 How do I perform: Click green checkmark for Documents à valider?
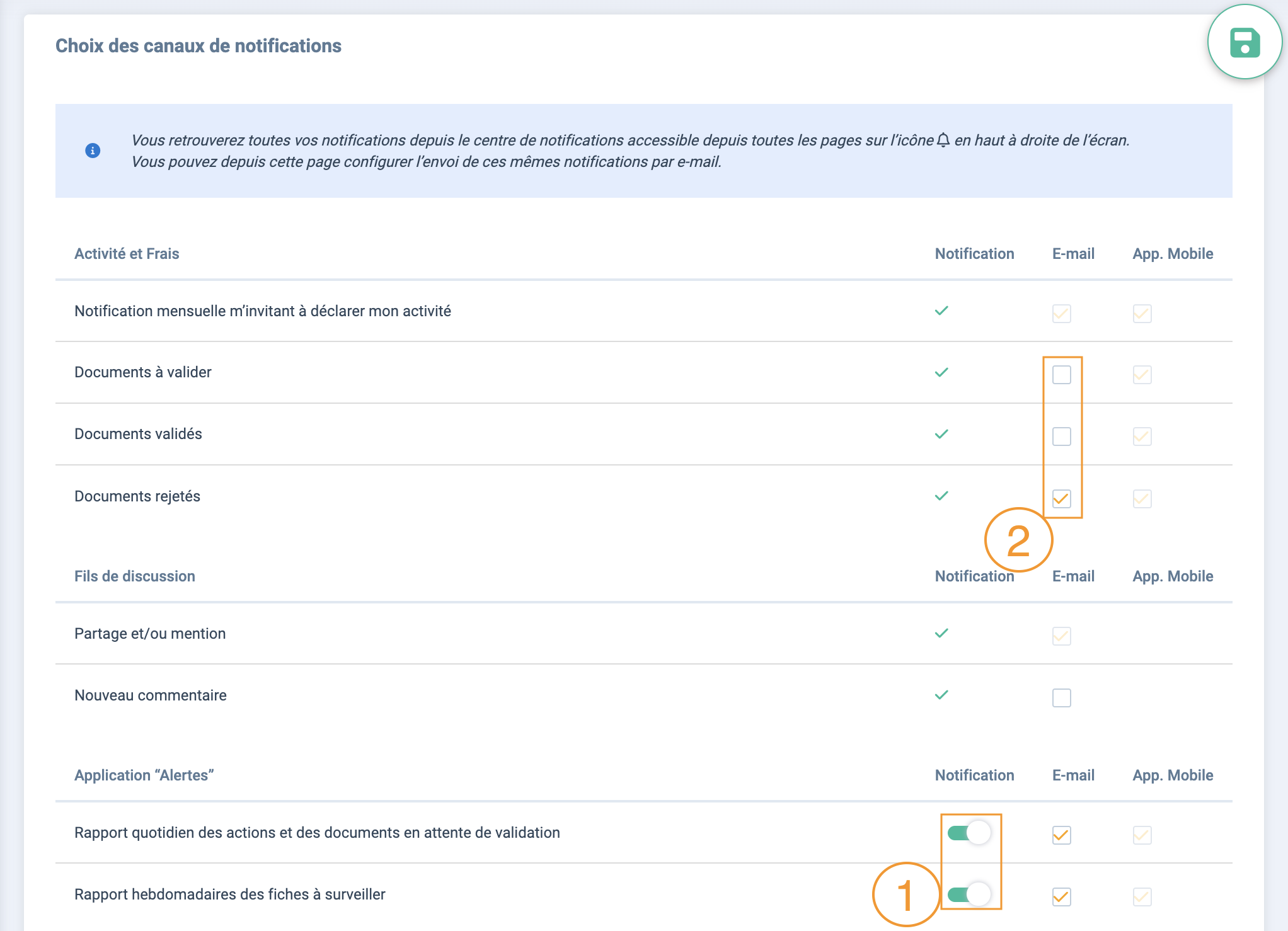pos(941,373)
